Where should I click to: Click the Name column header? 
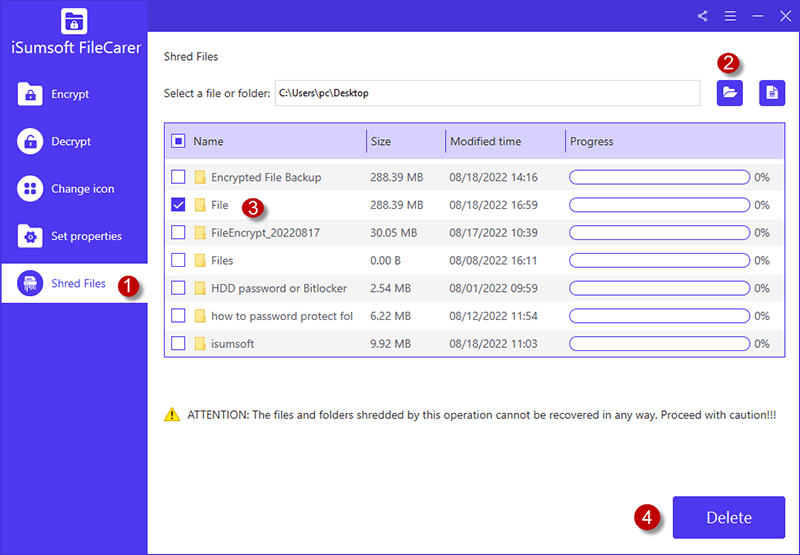pyautogui.click(x=208, y=141)
